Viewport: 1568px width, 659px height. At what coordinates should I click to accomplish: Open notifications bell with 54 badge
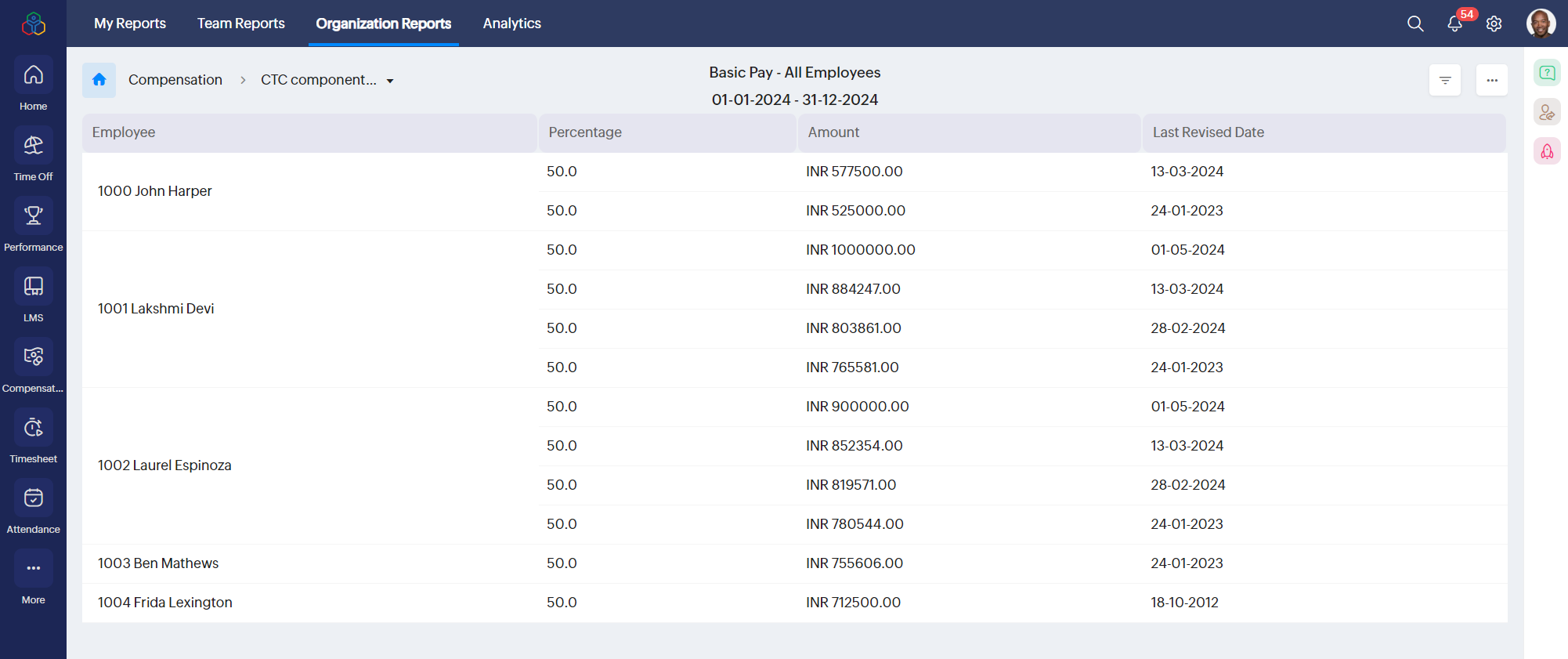1455,24
